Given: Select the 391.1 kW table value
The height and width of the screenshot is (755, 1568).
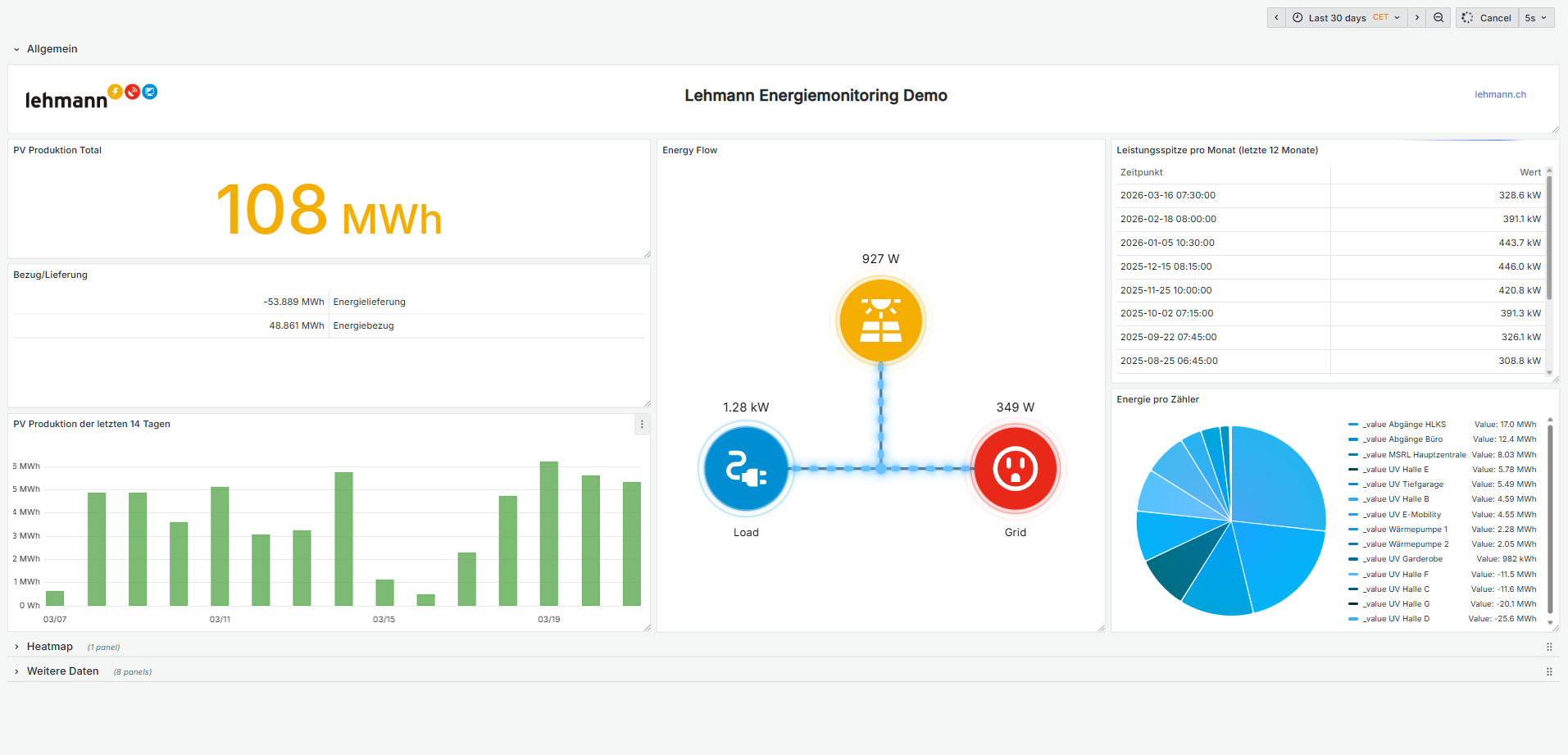Looking at the screenshot, I should (1521, 219).
